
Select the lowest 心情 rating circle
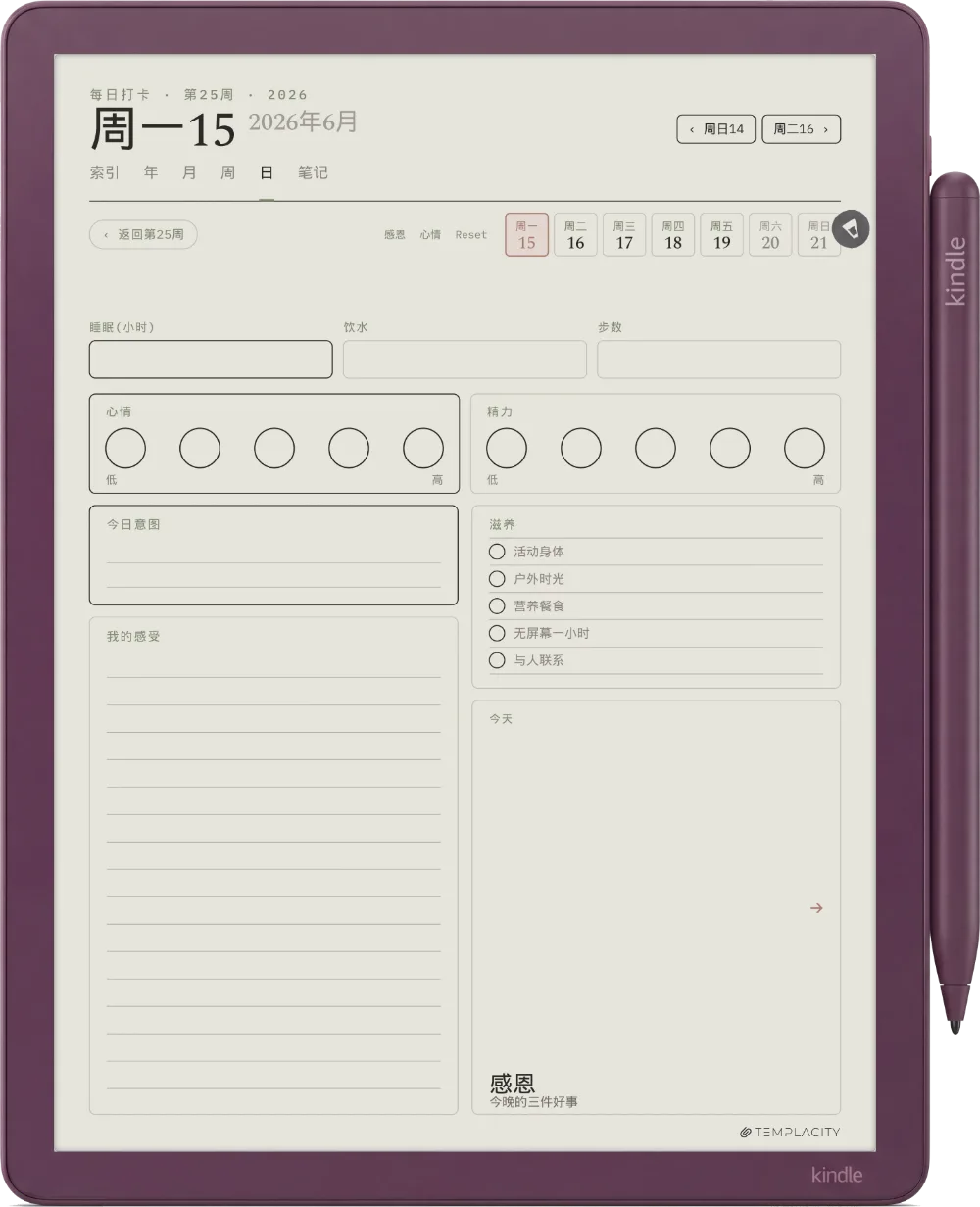tap(125, 448)
